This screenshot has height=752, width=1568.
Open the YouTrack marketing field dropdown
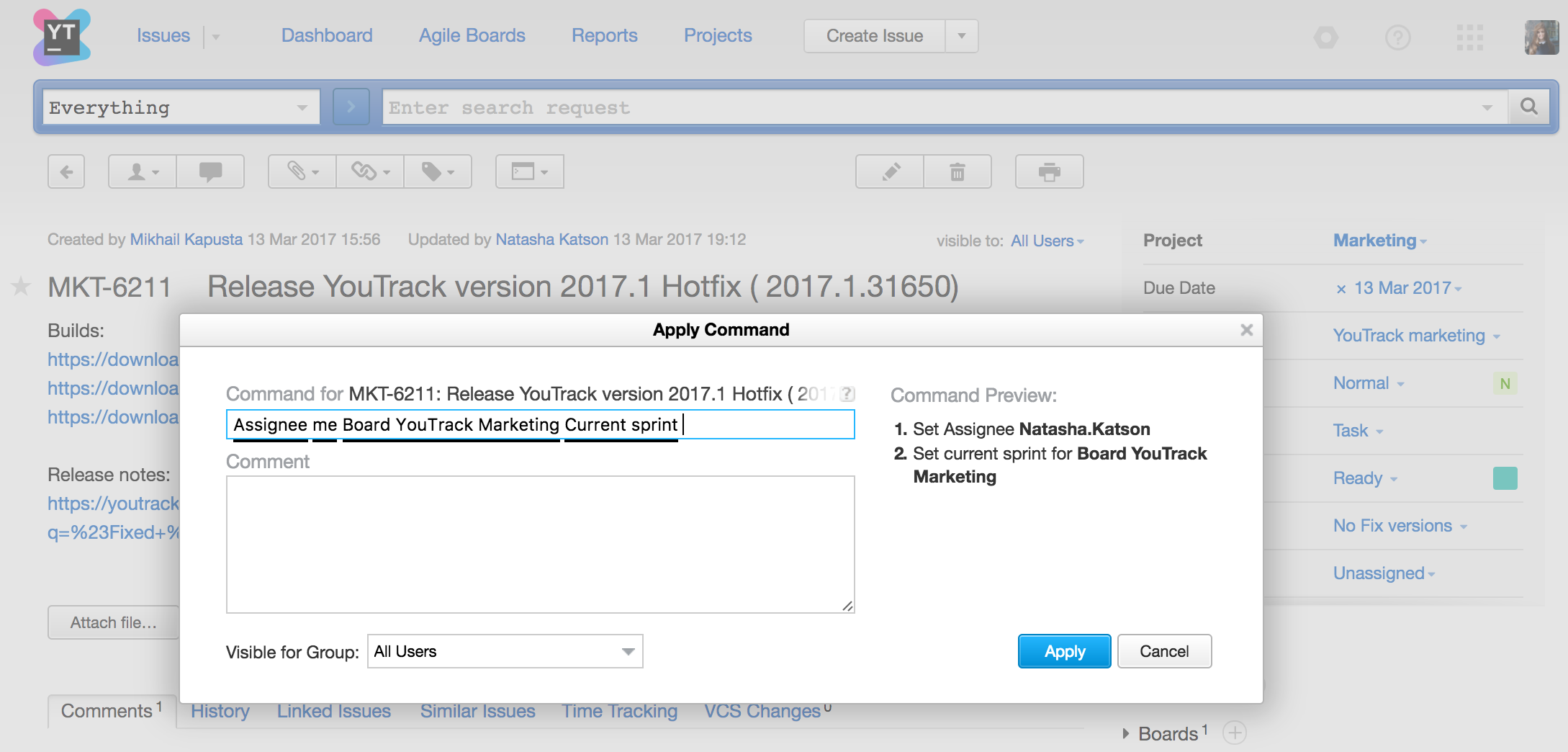(x=1416, y=336)
